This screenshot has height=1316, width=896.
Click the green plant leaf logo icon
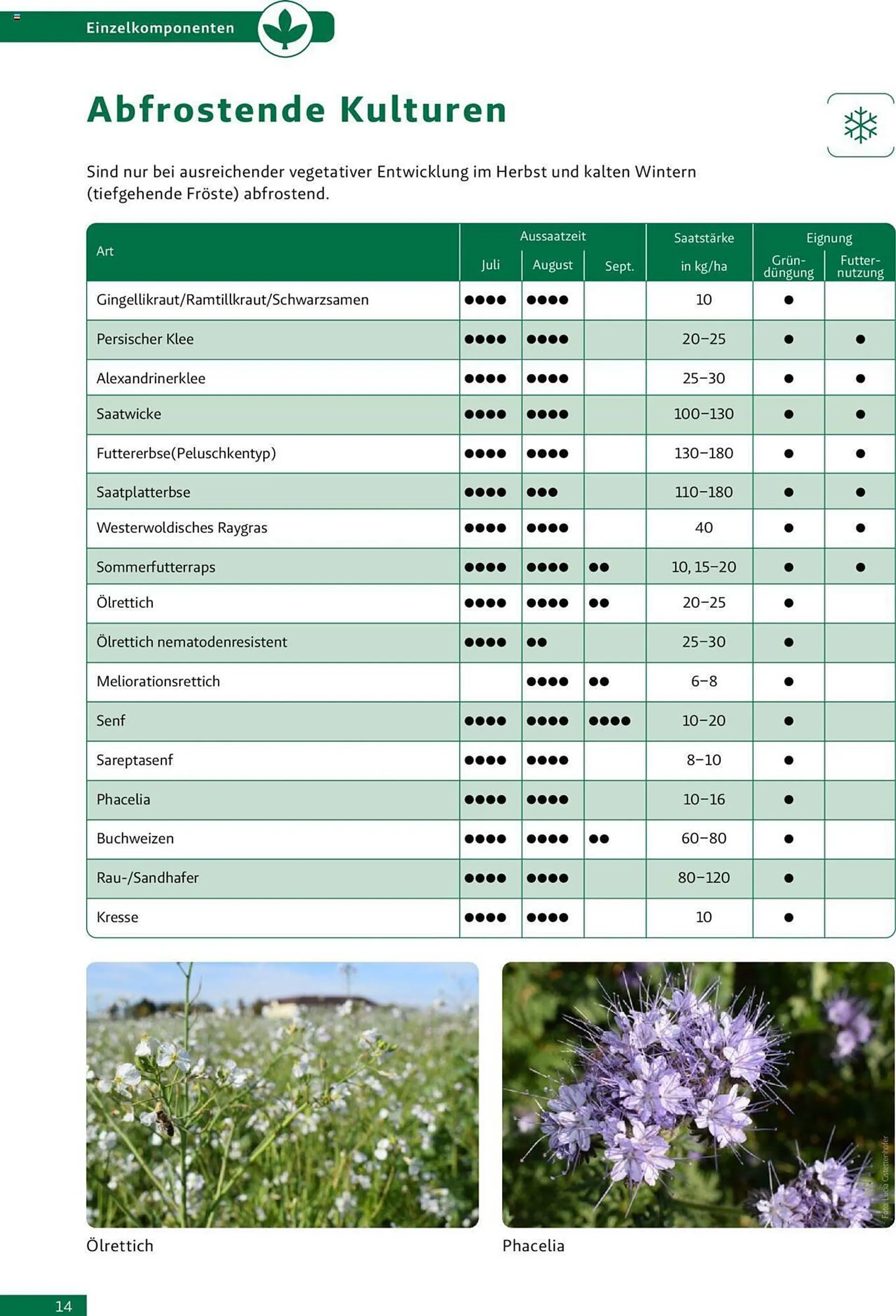pyautogui.click(x=285, y=28)
